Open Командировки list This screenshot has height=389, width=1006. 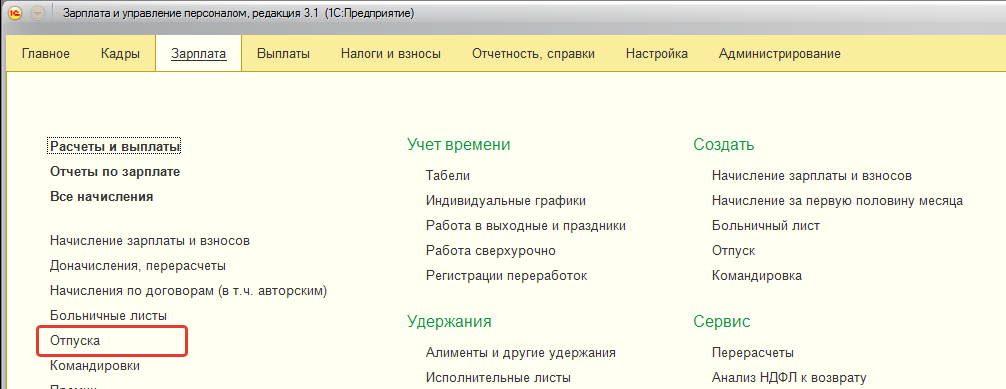(95, 366)
